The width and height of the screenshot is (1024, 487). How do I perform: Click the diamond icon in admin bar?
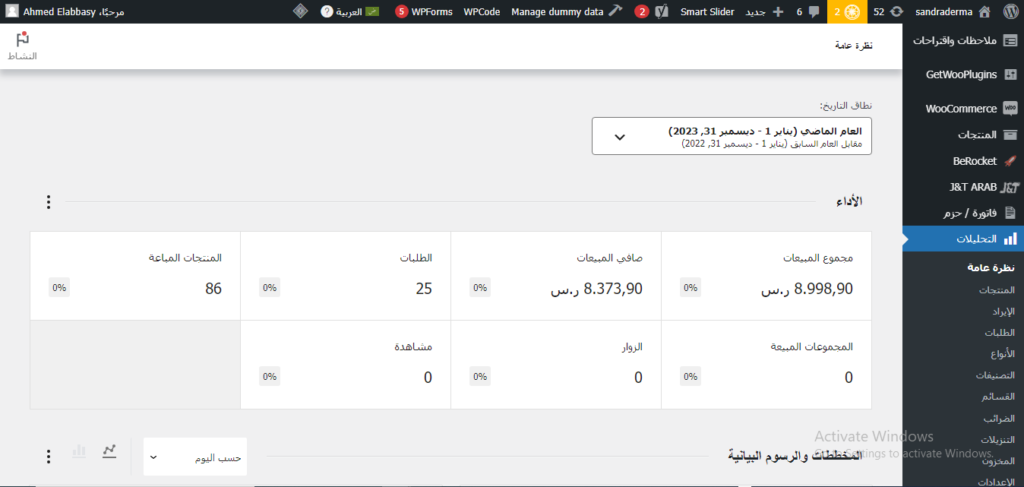[x=300, y=11]
